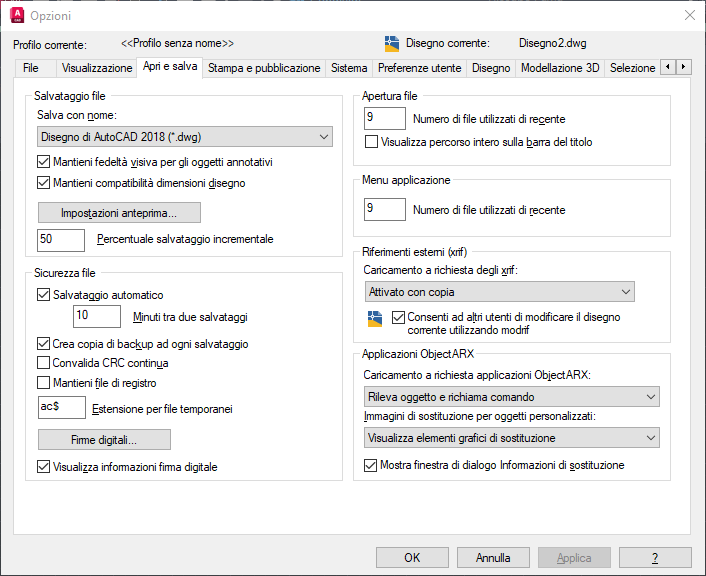Open the Salva con nome format dropdown
Image resolution: width=706 pixels, height=576 pixels.
click(x=184, y=136)
